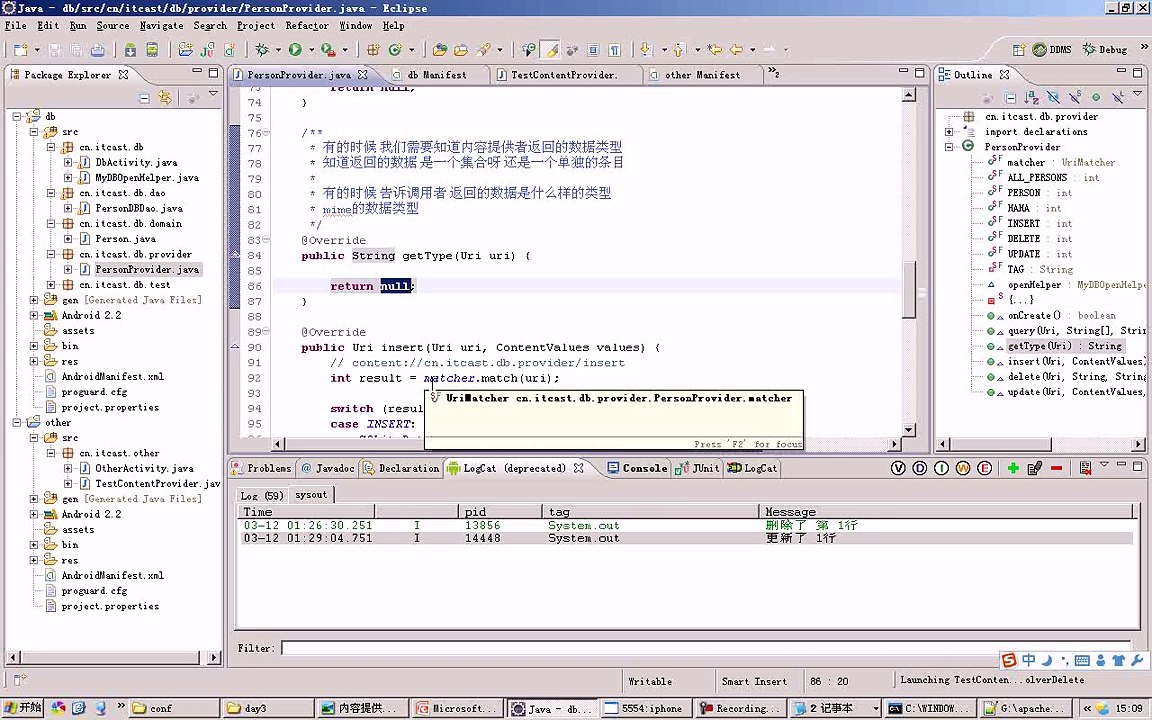Click the Run (green play) toolbar button
The image size is (1152, 720).
click(294, 49)
